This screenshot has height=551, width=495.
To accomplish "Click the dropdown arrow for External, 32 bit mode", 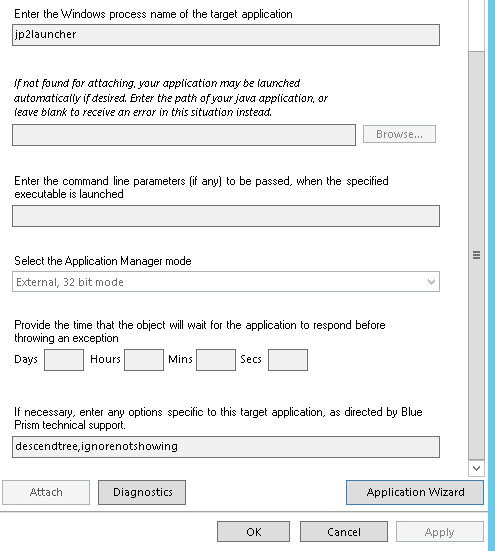I will [x=431, y=281].
